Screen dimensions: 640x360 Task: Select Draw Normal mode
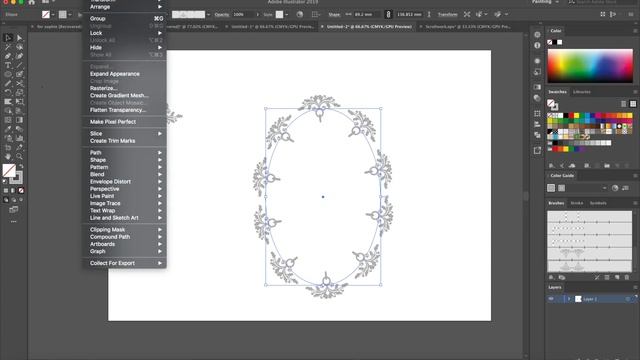(6, 200)
